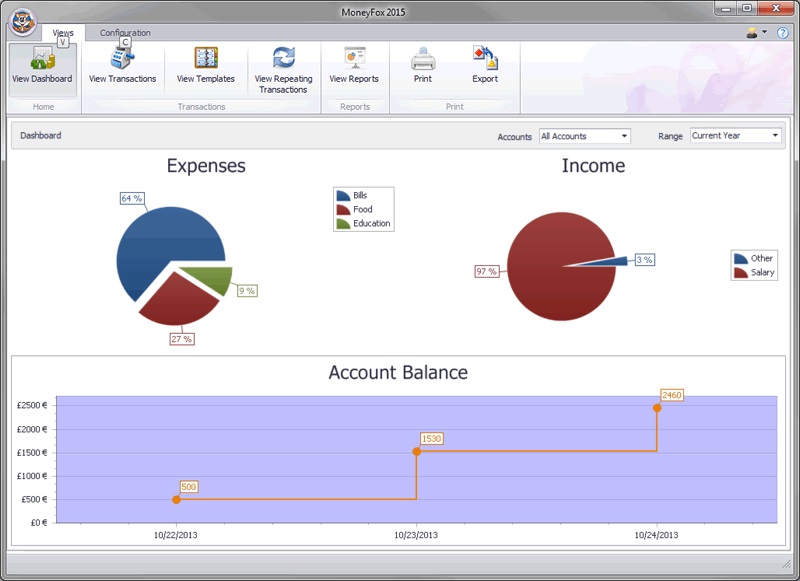The width and height of the screenshot is (800, 581).
Task: Minimize the MoneyFox 2015 window
Action: point(726,9)
